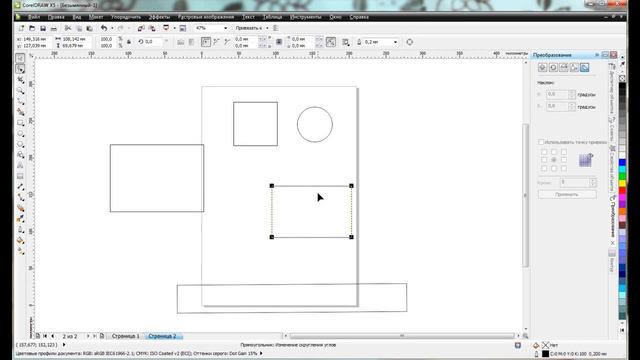Click the Применить button
The height and width of the screenshot is (360, 640).
(567, 195)
